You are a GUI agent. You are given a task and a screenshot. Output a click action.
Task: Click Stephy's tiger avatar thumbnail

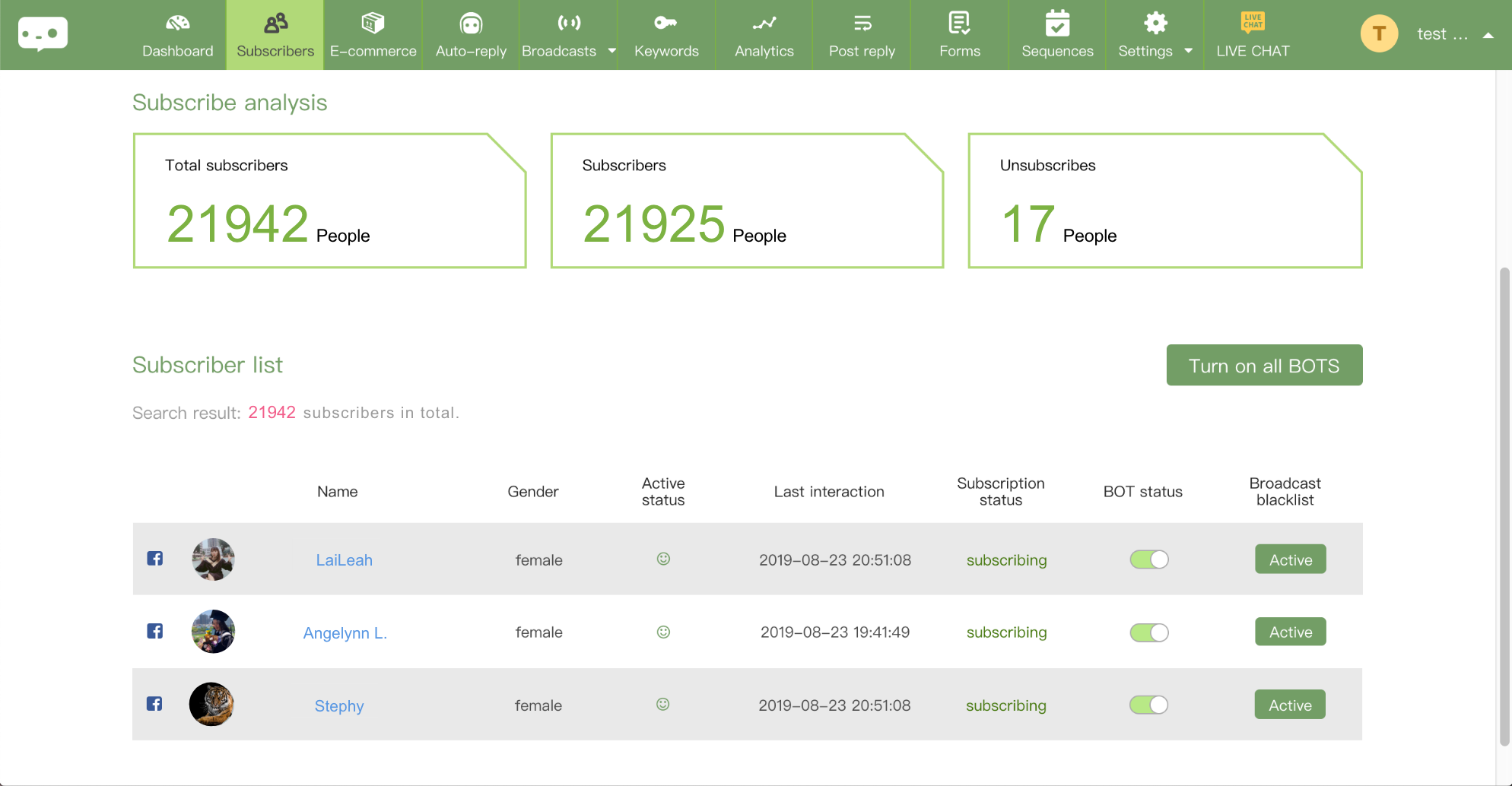(x=211, y=704)
